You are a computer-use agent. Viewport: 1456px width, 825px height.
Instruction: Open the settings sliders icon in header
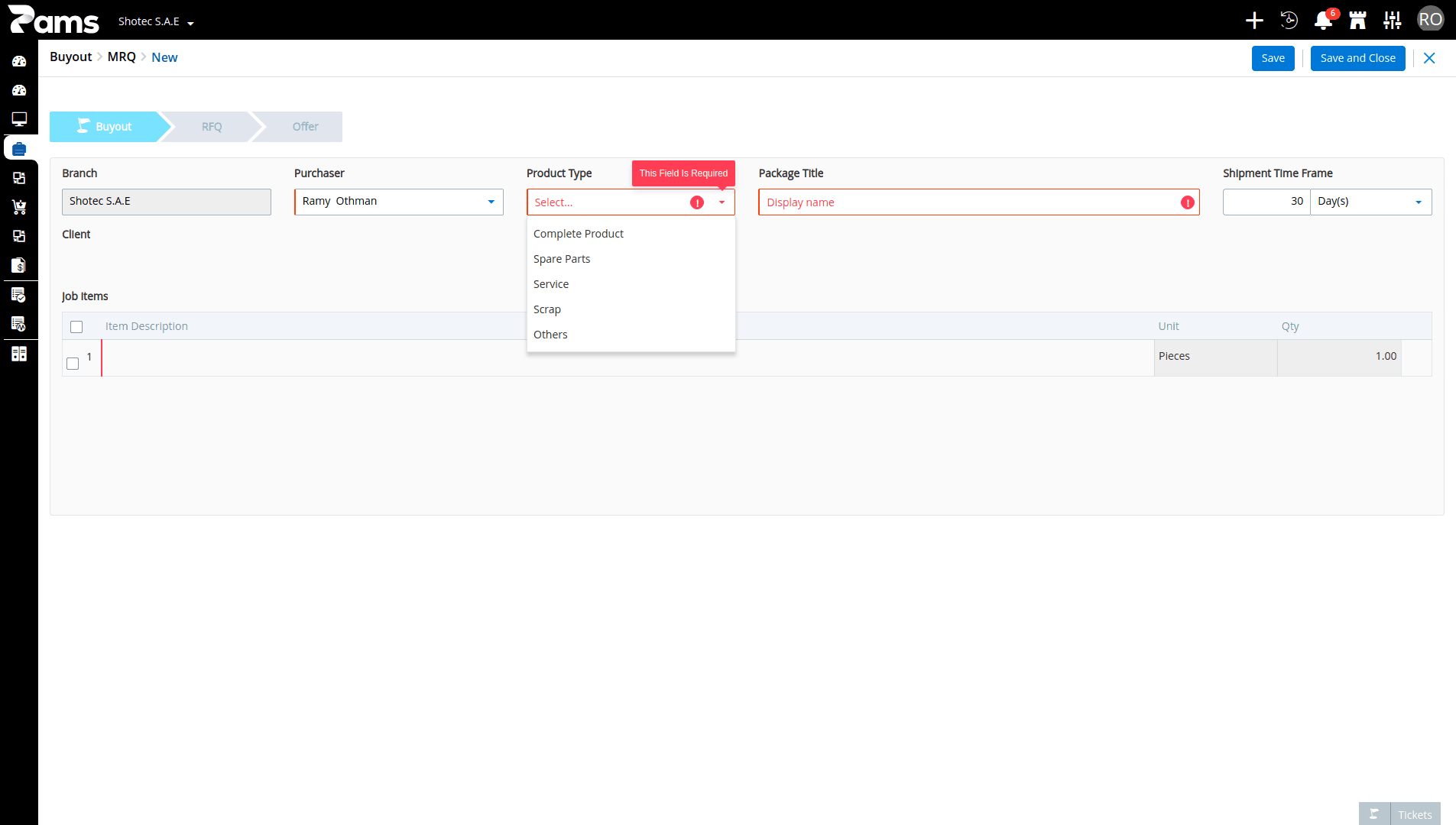click(x=1392, y=21)
